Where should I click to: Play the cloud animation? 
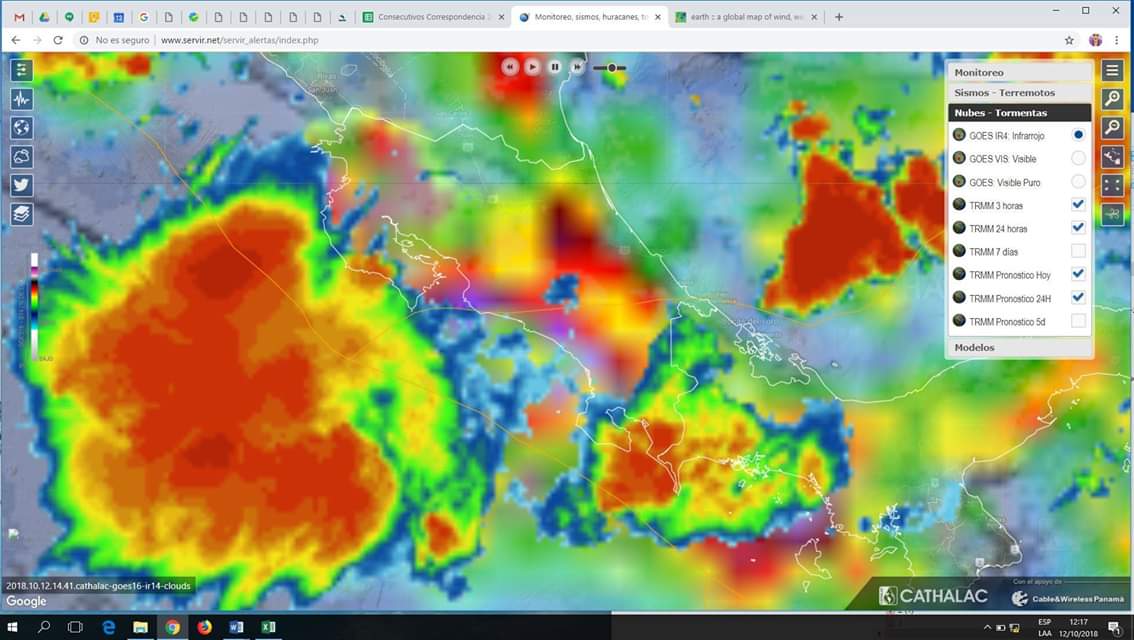pyautogui.click(x=532, y=67)
